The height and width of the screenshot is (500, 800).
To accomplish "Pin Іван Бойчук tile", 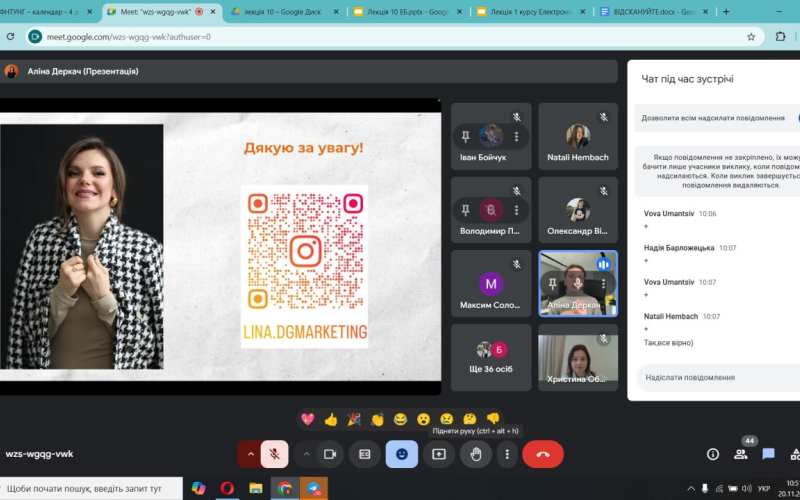I will (465, 136).
